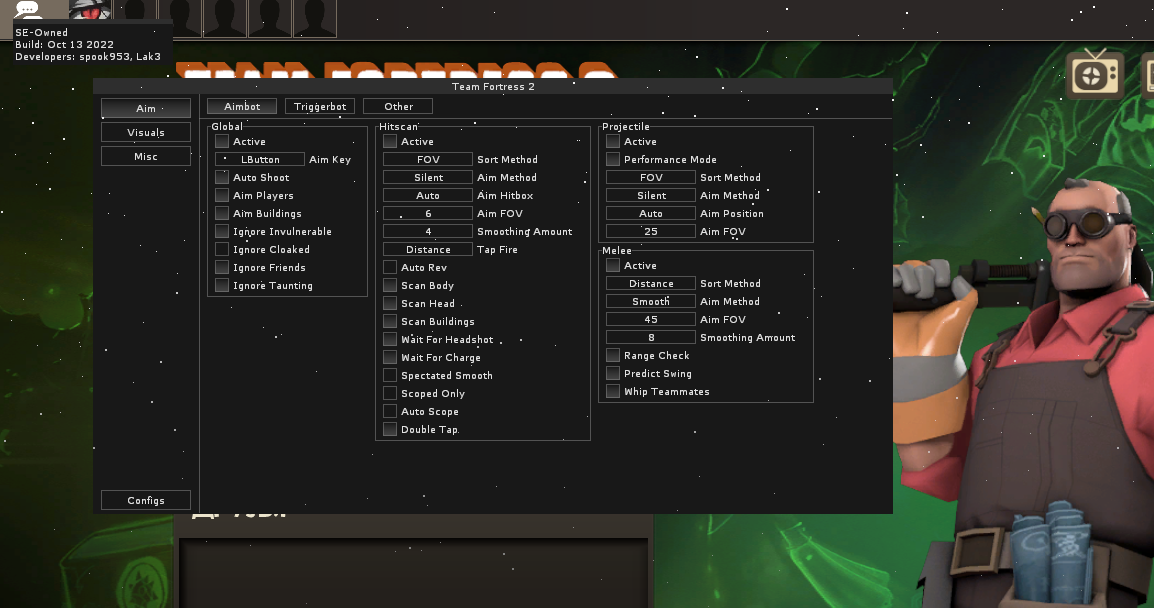This screenshot has width=1154, height=608.
Task: Toggle Ignore Friends checkbox
Action: (222, 267)
